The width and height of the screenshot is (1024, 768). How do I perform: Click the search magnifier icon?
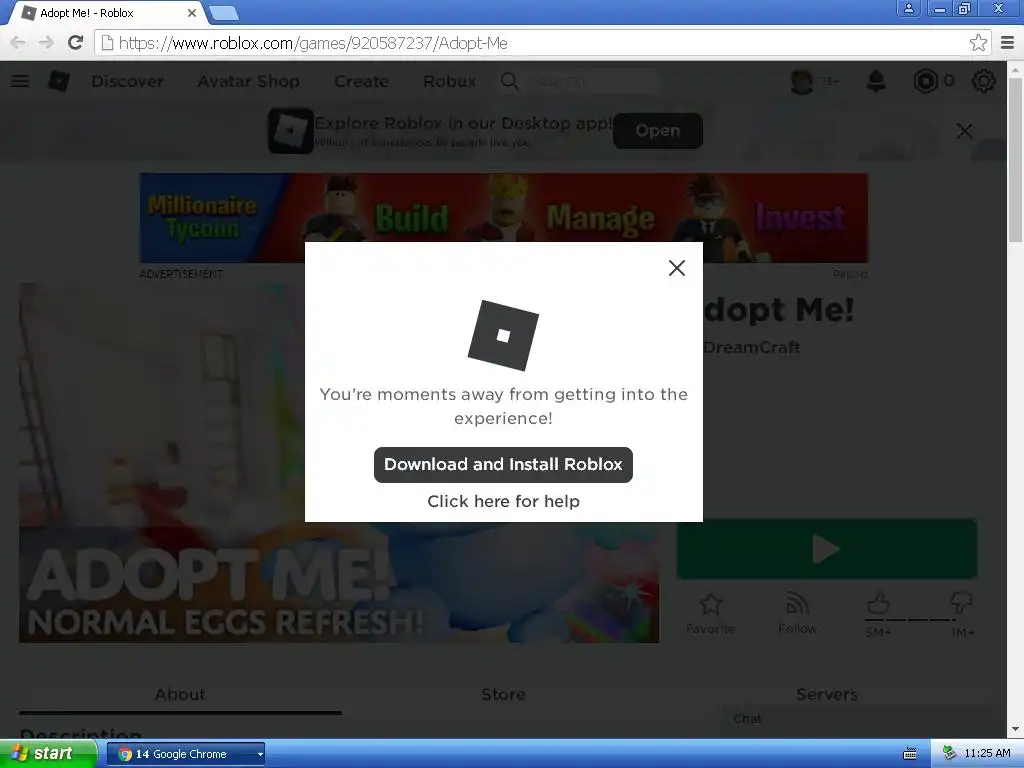pyautogui.click(x=509, y=81)
